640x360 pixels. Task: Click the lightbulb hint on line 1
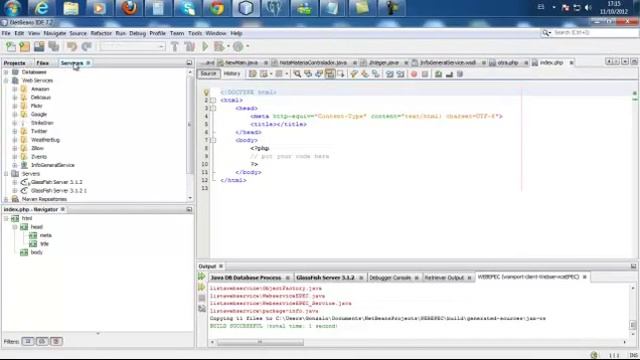coord(206,92)
